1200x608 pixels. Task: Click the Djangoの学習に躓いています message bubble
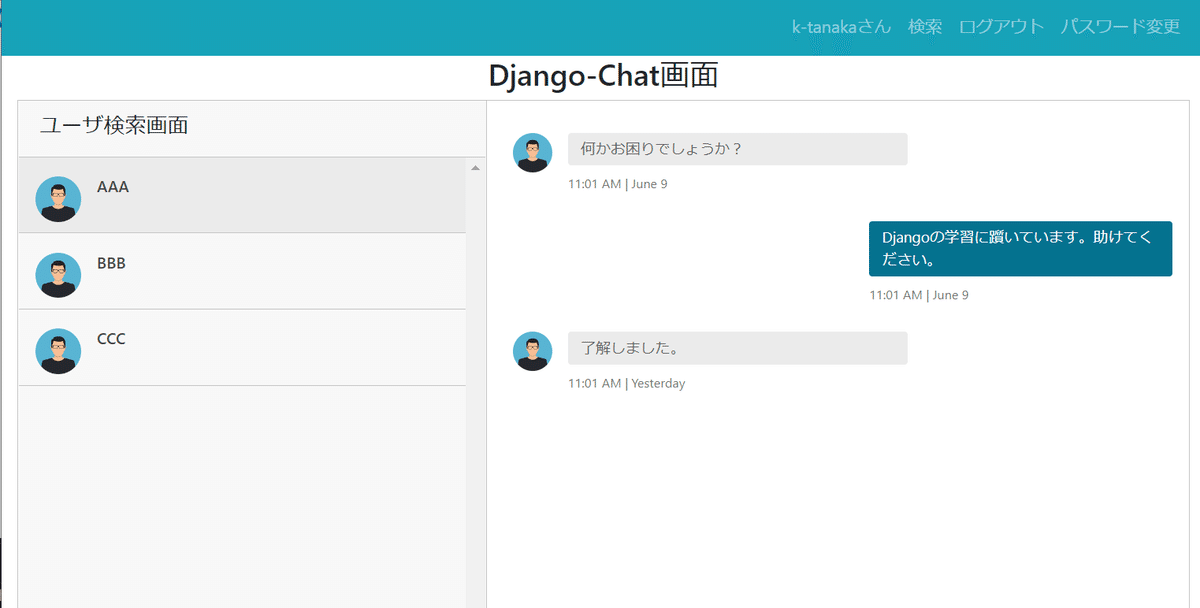pyautogui.click(x=1020, y=249)
